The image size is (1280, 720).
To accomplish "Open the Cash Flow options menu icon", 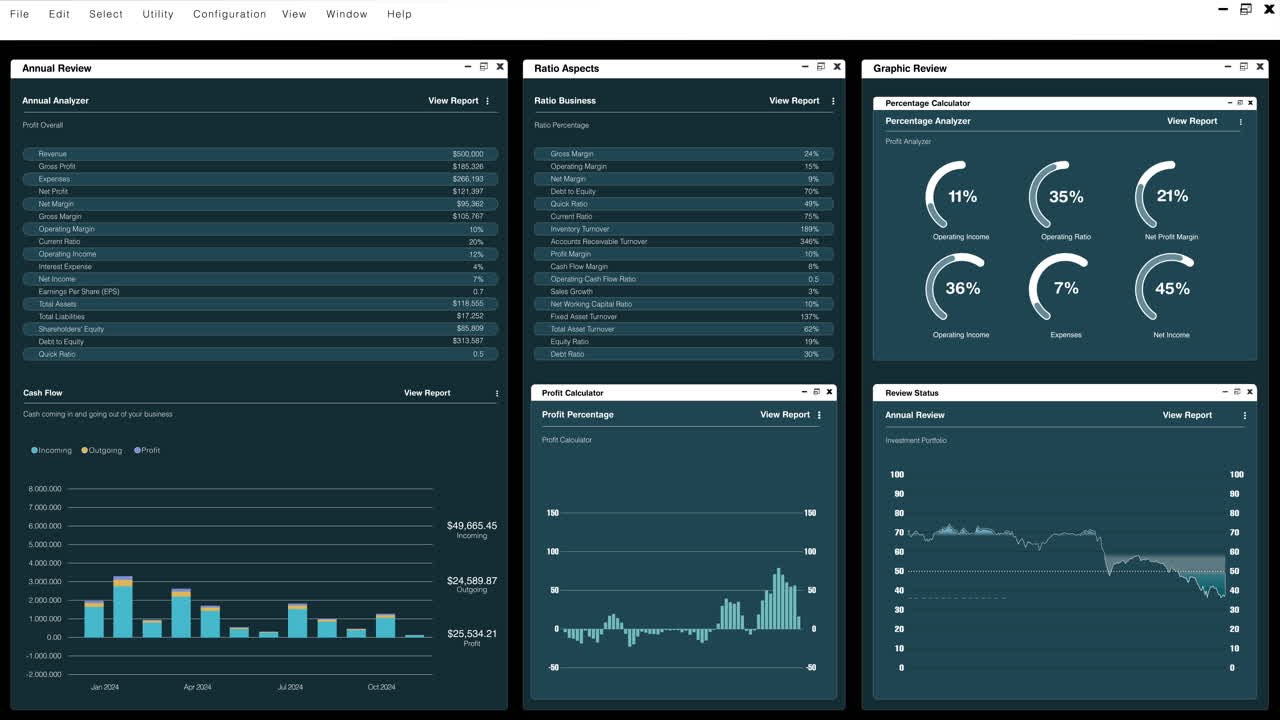I will point(497,394).
